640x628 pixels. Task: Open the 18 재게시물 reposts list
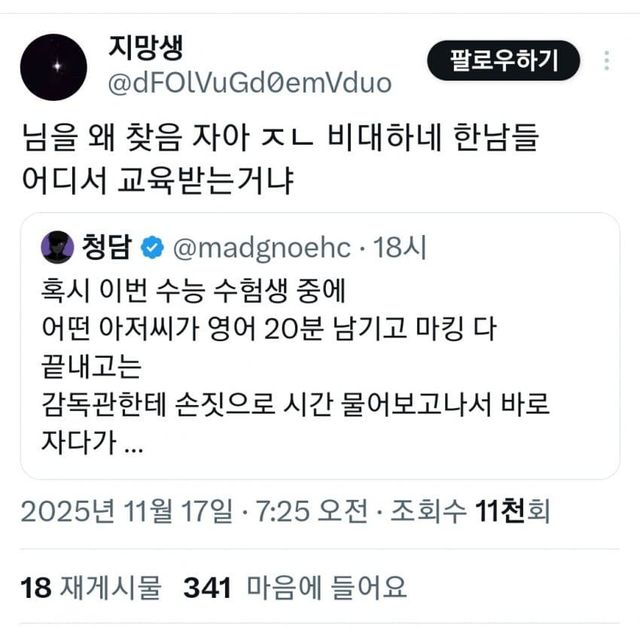91,588
